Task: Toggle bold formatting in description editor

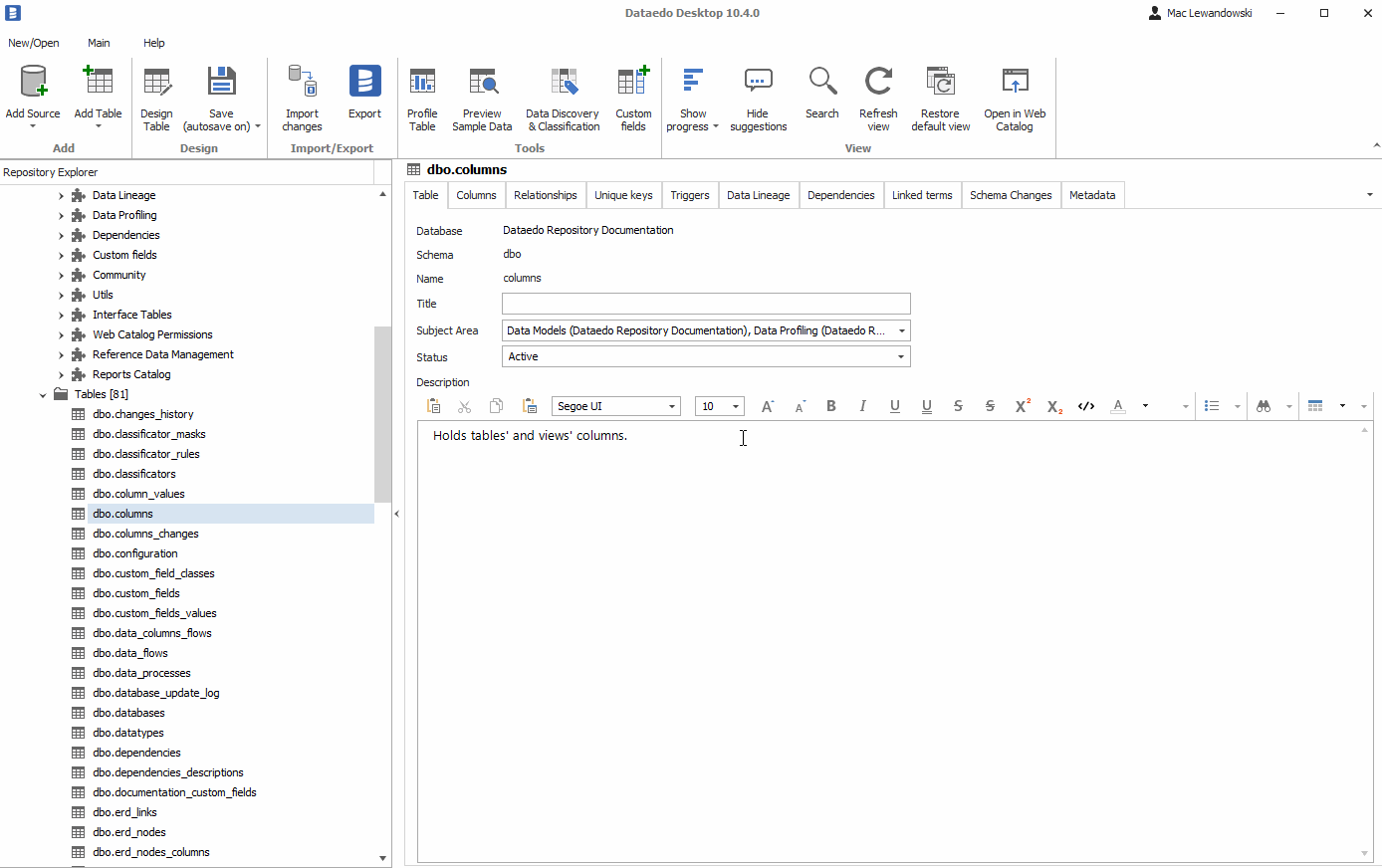Action: click(x=831, y=406)
